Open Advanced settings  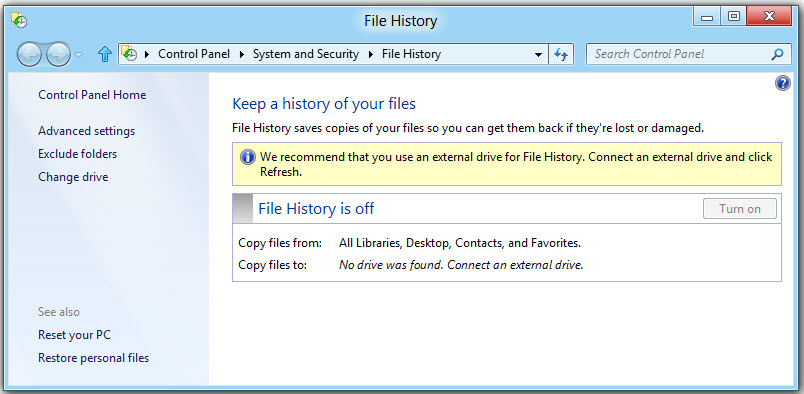click(x=87, y=131)
